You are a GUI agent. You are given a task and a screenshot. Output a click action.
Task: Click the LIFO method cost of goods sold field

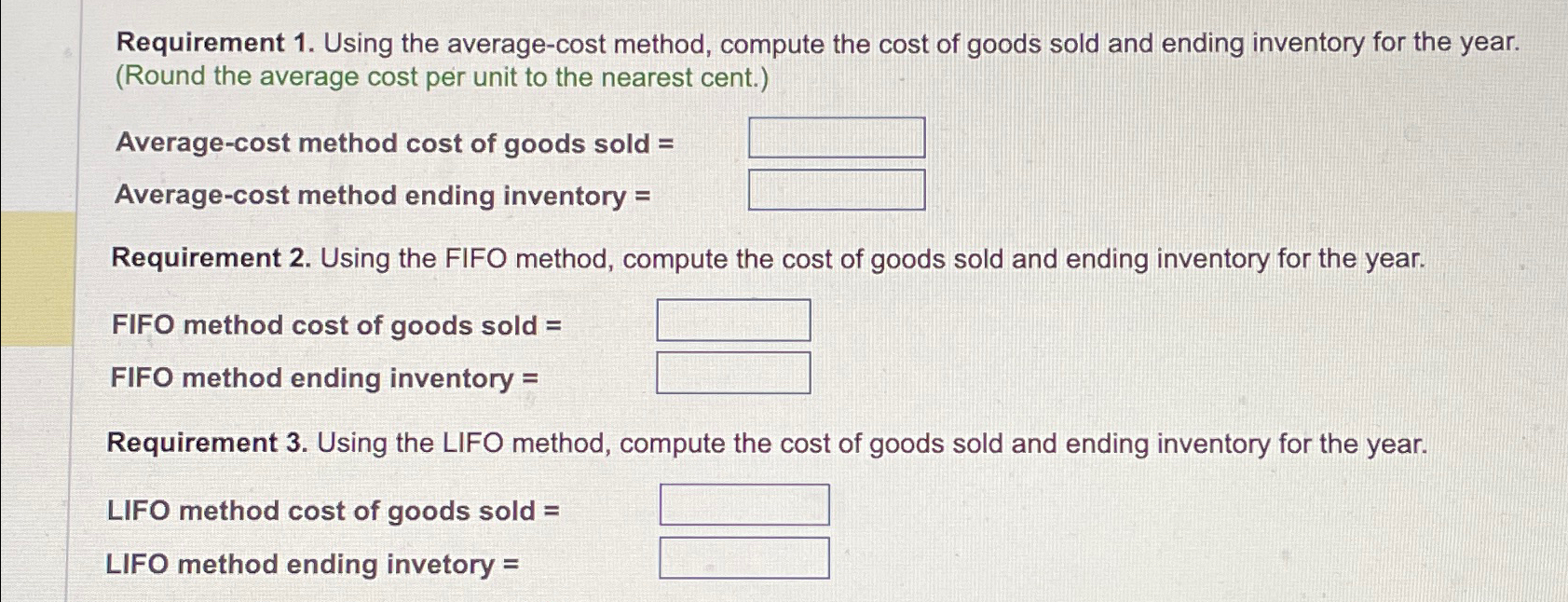point(745,504)
